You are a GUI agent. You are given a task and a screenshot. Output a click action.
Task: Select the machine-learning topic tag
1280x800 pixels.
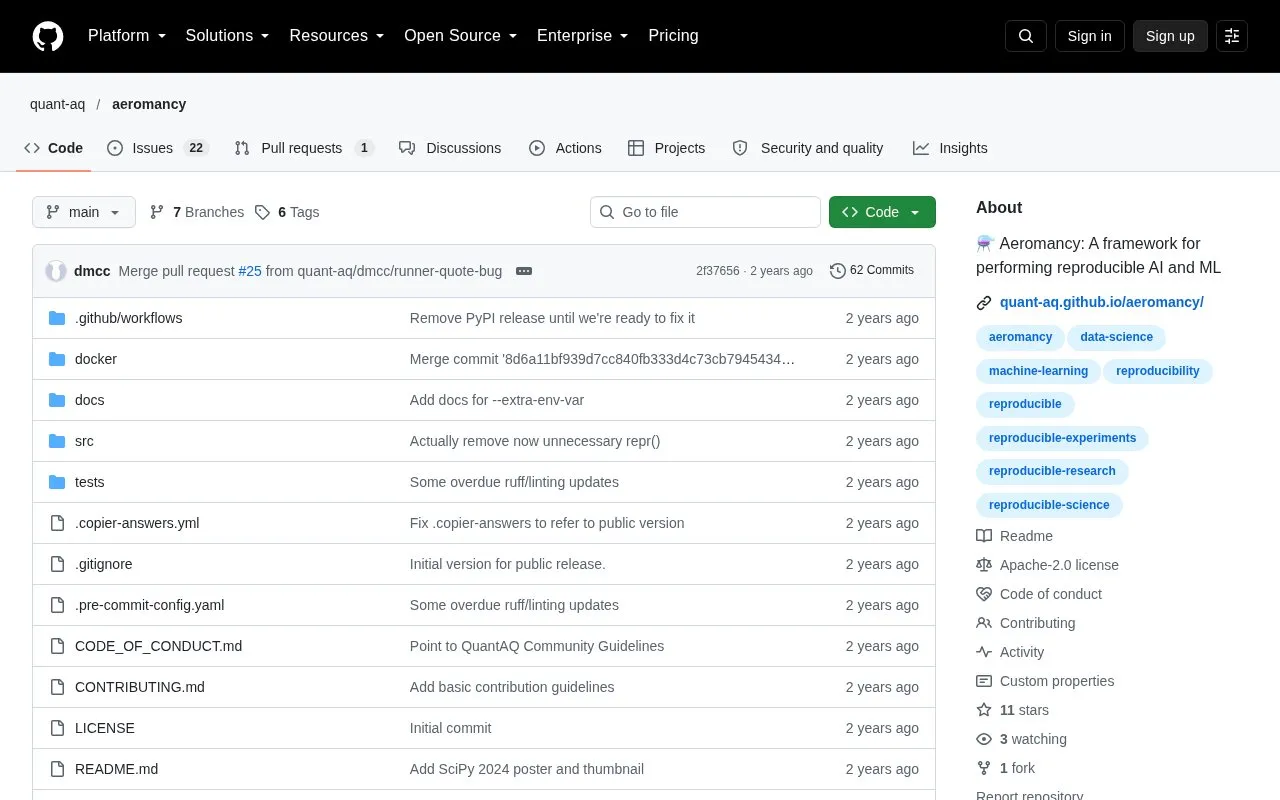tap(1038, 371)
